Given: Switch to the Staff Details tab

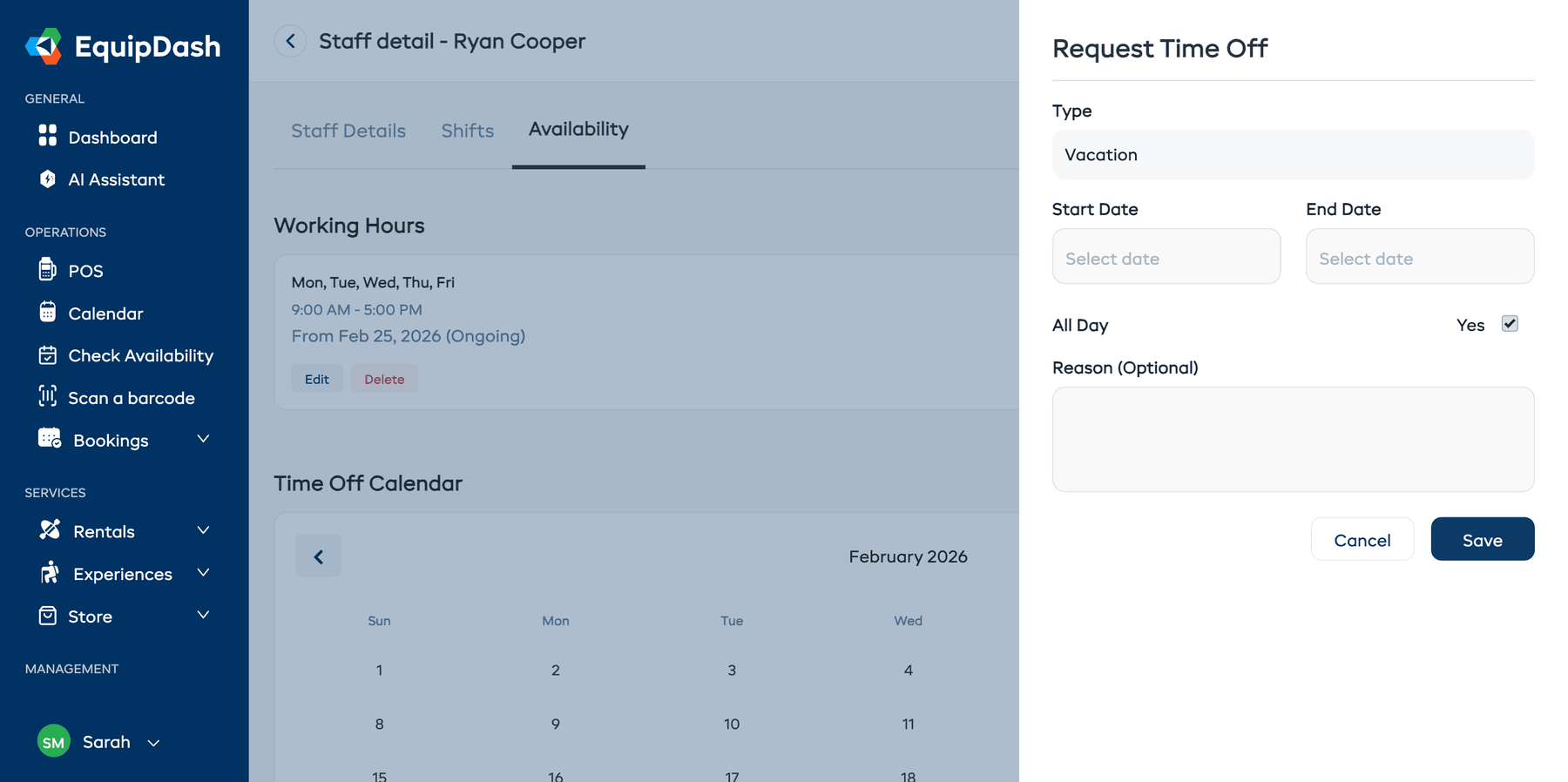Looking at the screenshot, I should tap(348, 131).
